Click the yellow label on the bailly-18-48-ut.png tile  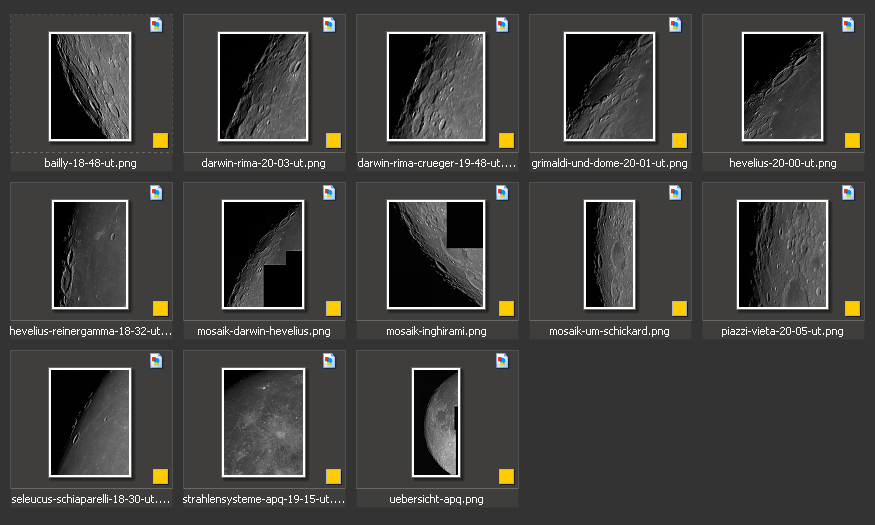coord(160,140)
